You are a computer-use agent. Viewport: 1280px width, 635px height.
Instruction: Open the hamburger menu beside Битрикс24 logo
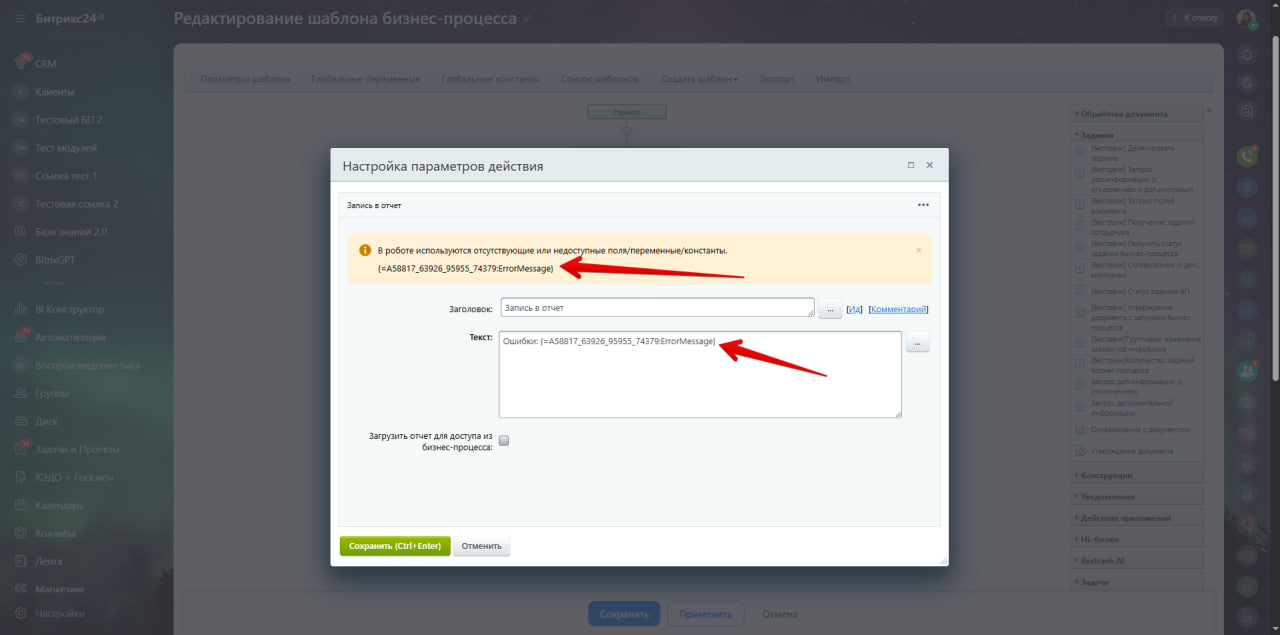21,19
